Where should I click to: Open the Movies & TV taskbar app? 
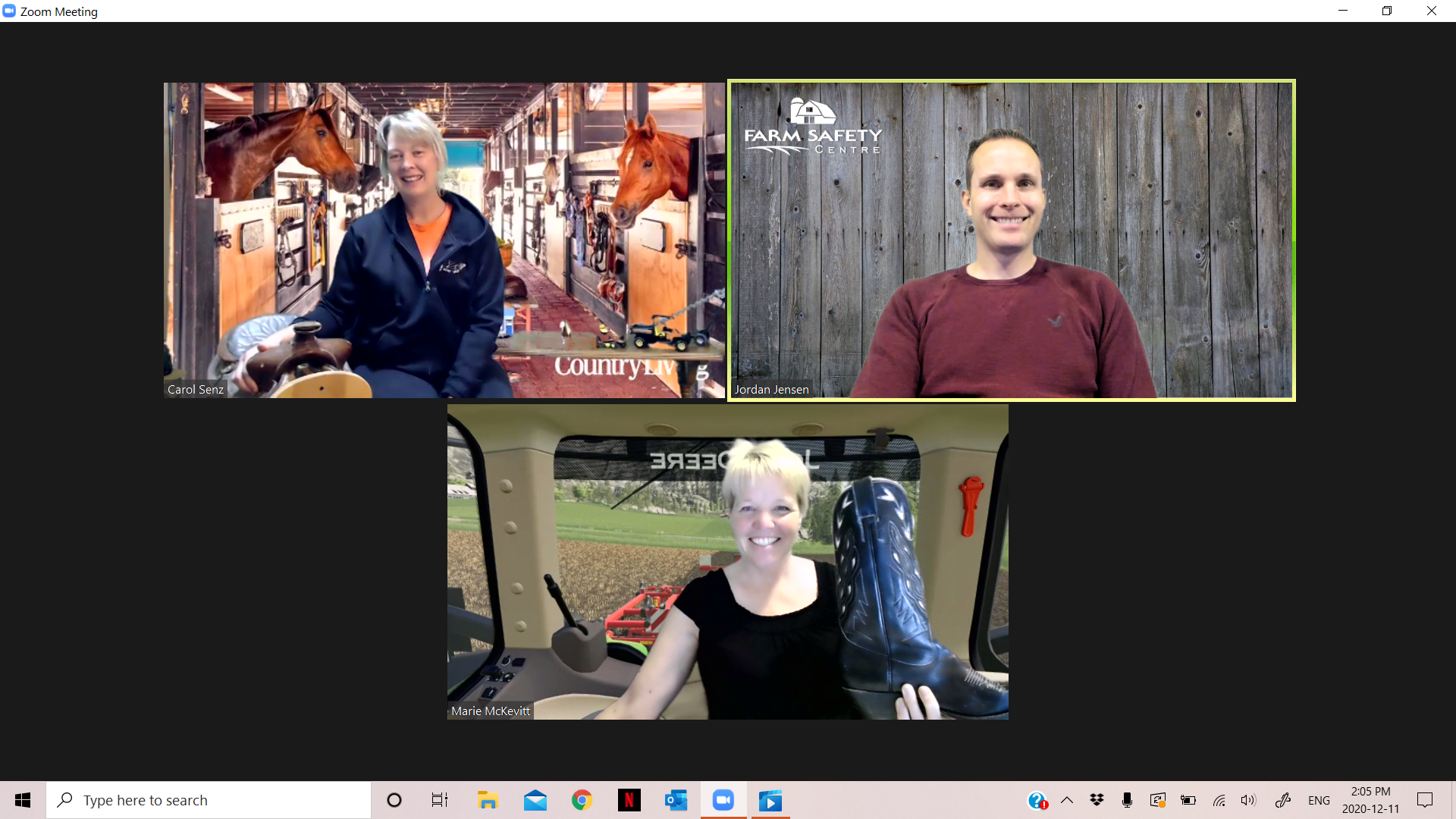click(770, 800)
